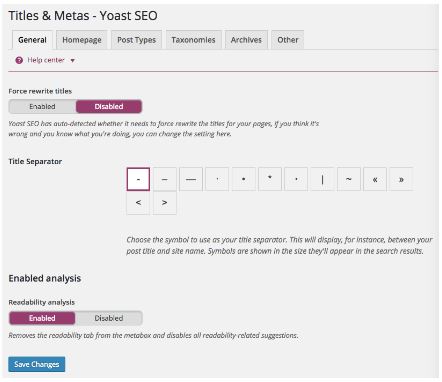
Task: Pick the long em dash separator
Action: click(191, 179)
